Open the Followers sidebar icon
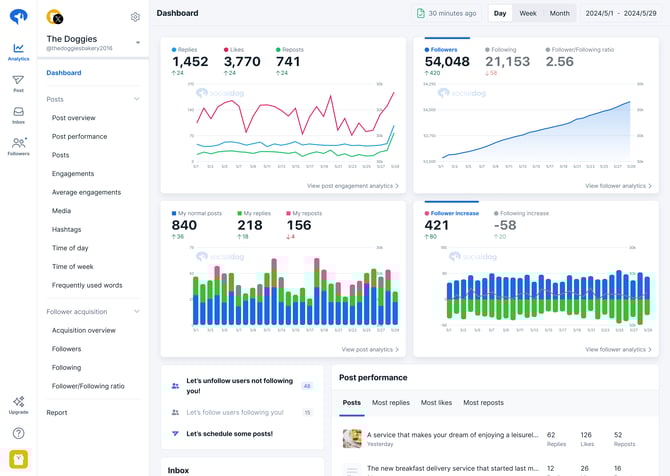Viewport: 670px width, 476px height. point(18,146)
